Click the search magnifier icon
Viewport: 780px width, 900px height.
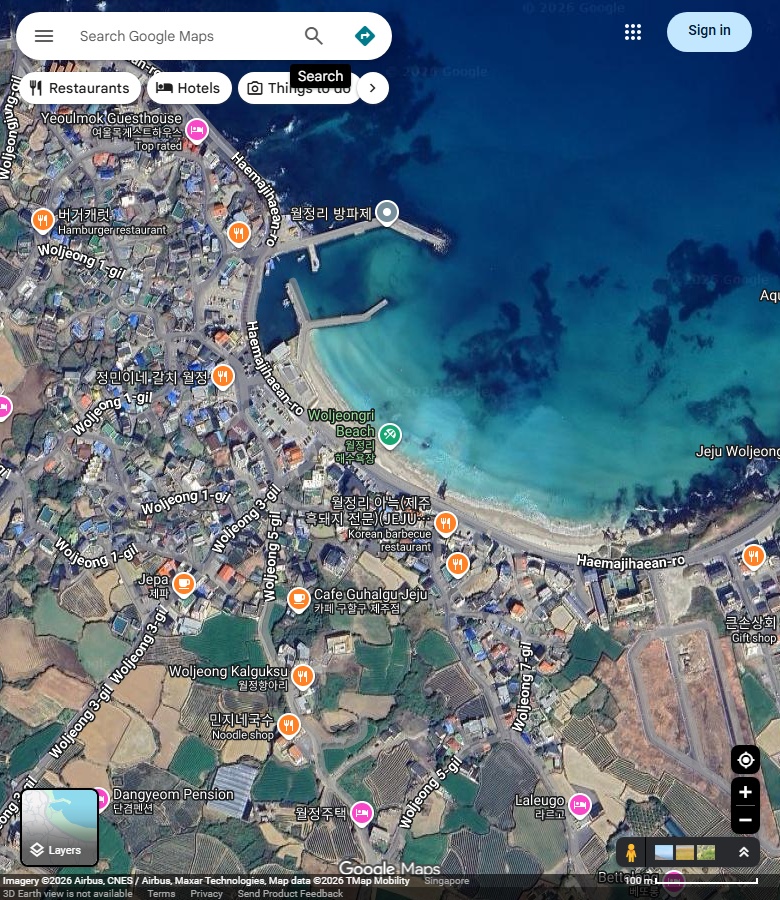coord(313,36)
